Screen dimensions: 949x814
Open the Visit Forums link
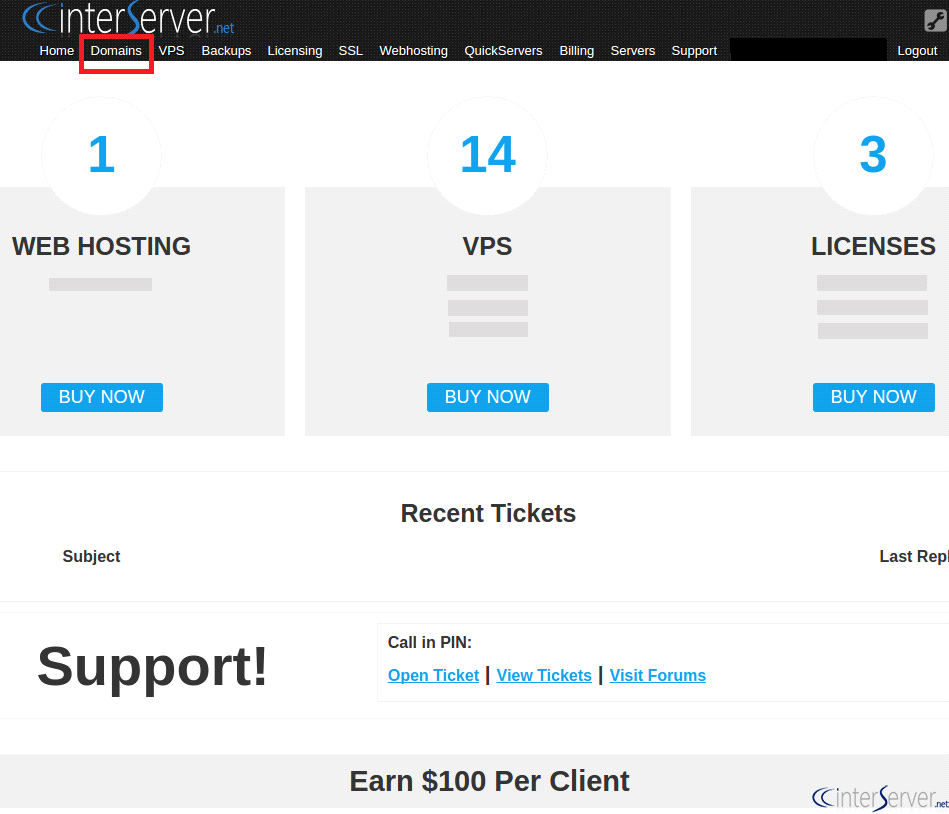(657, 675)
